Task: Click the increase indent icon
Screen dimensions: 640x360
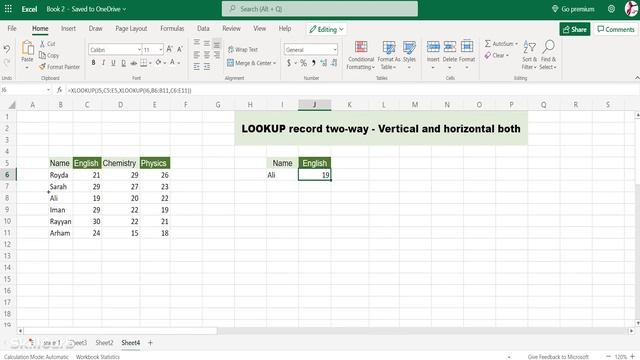Action: (x=207, y=67)
